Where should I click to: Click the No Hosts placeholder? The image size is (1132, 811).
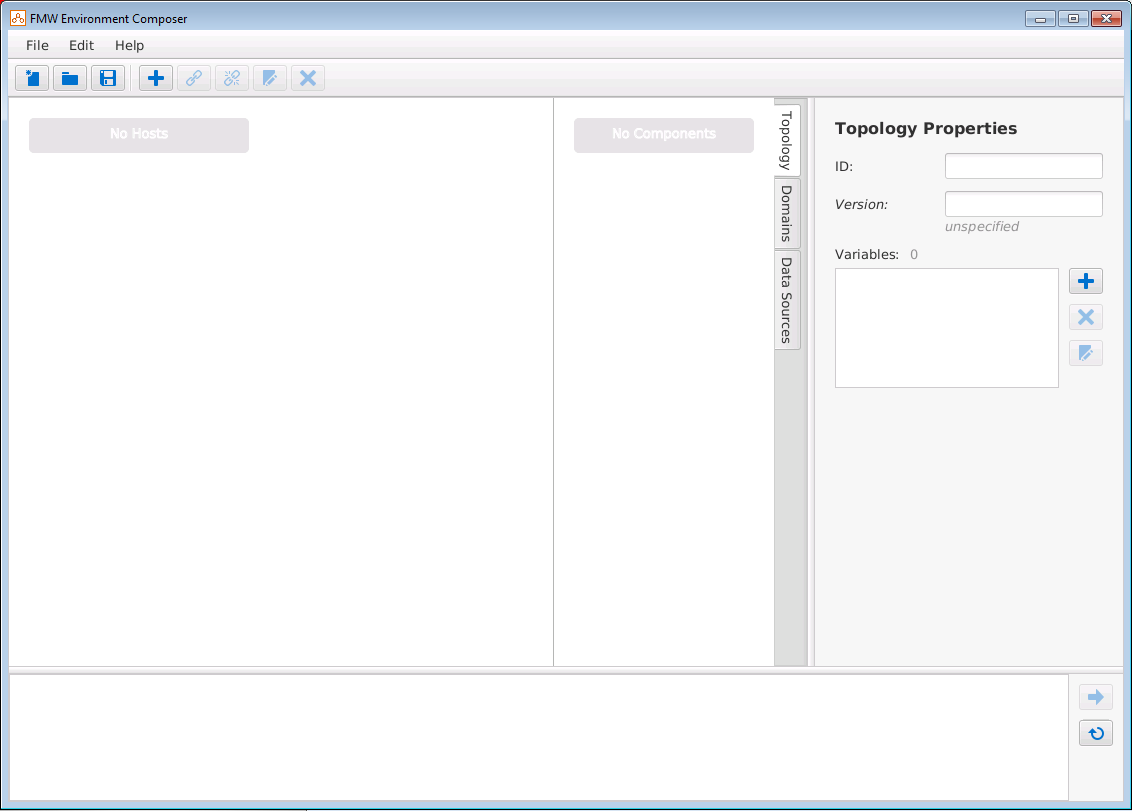139,135
